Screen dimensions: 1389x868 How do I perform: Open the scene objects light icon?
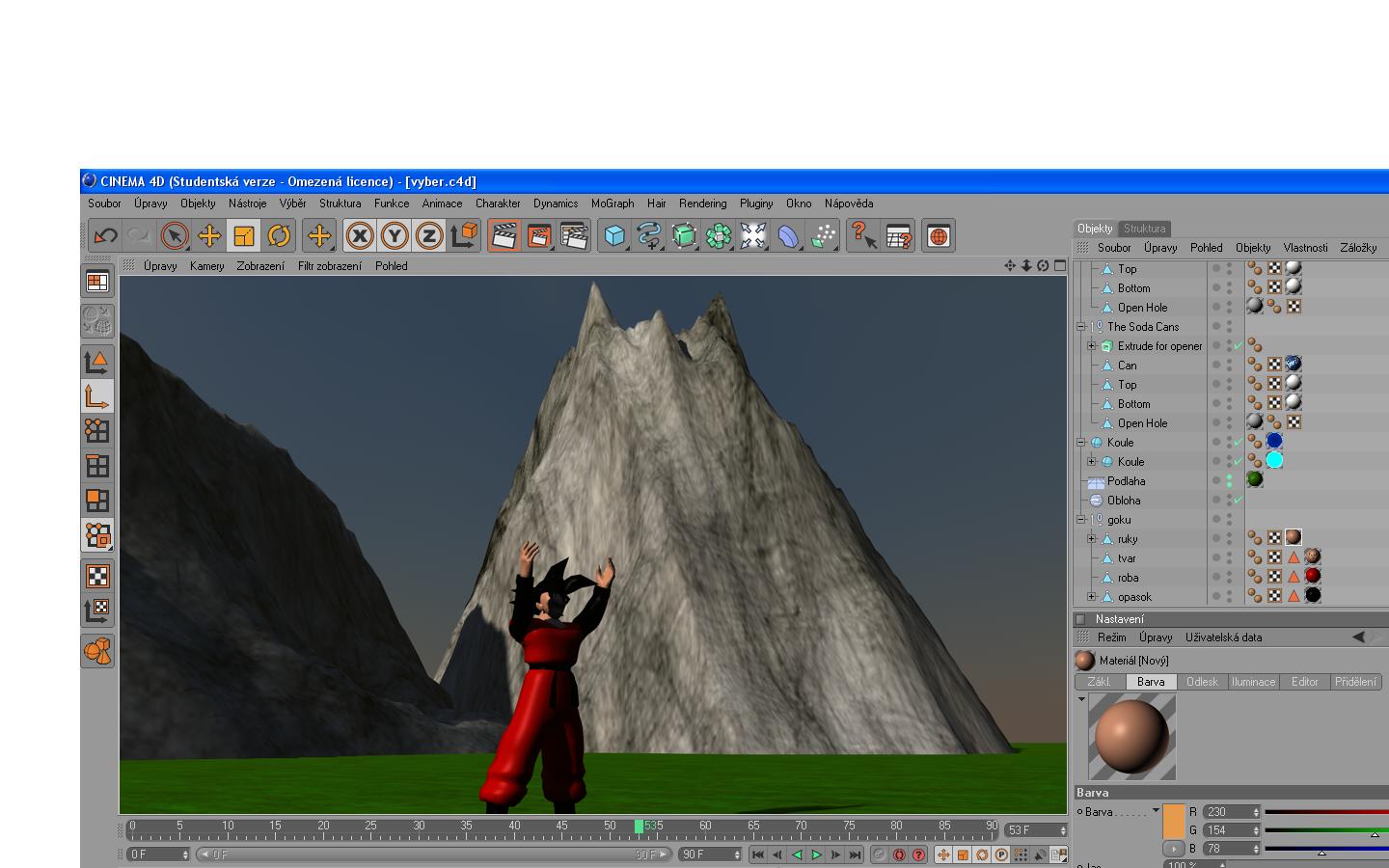pos(753,235)
